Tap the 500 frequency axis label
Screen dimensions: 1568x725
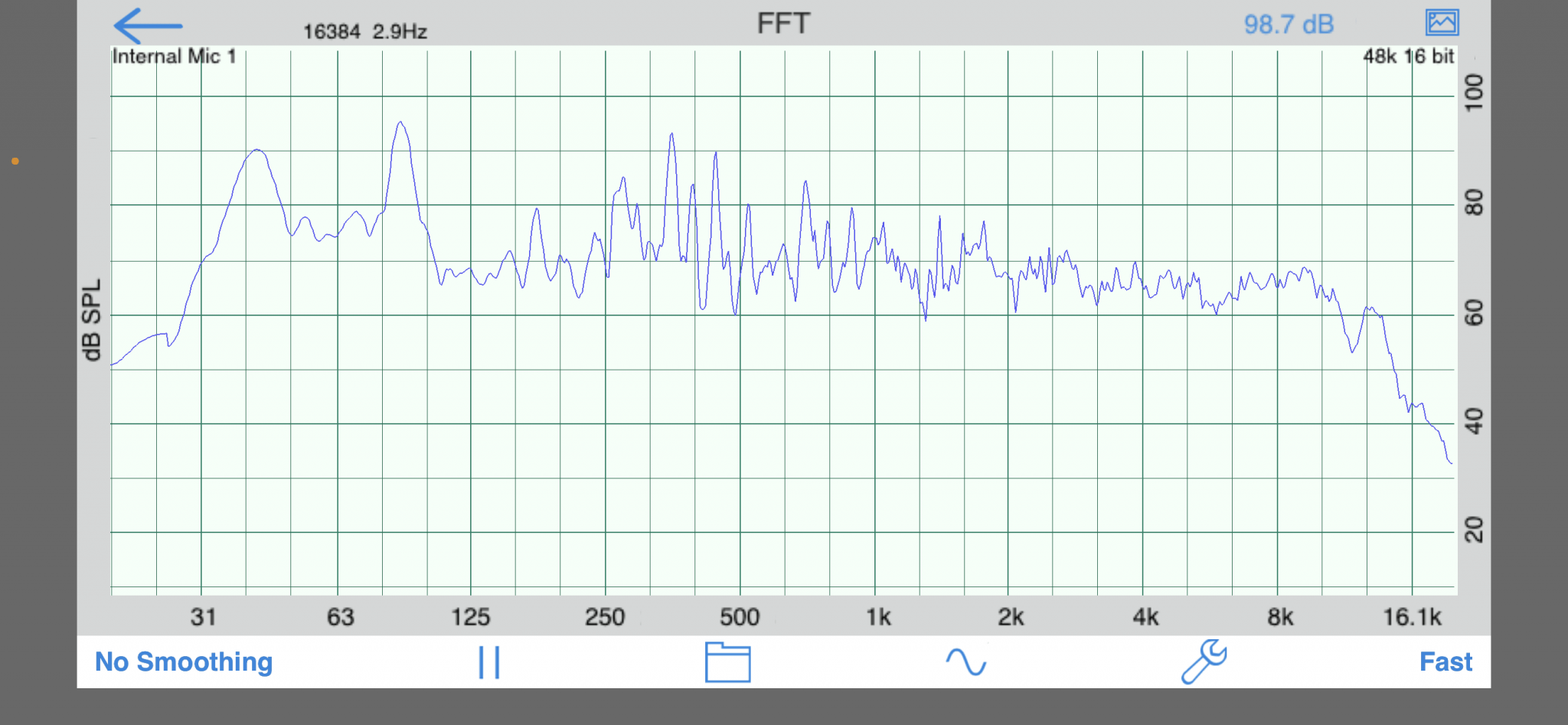point(740,617)
